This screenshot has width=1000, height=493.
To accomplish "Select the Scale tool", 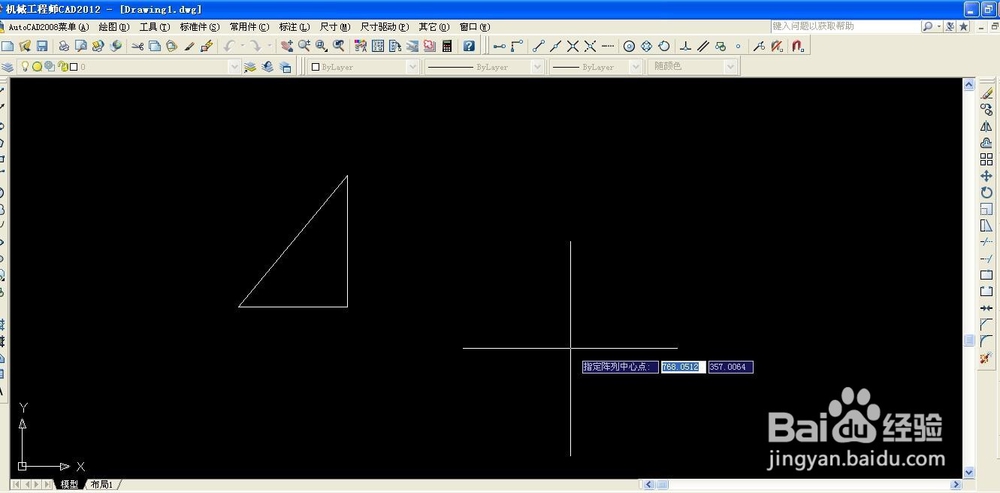I will point(987,209).
